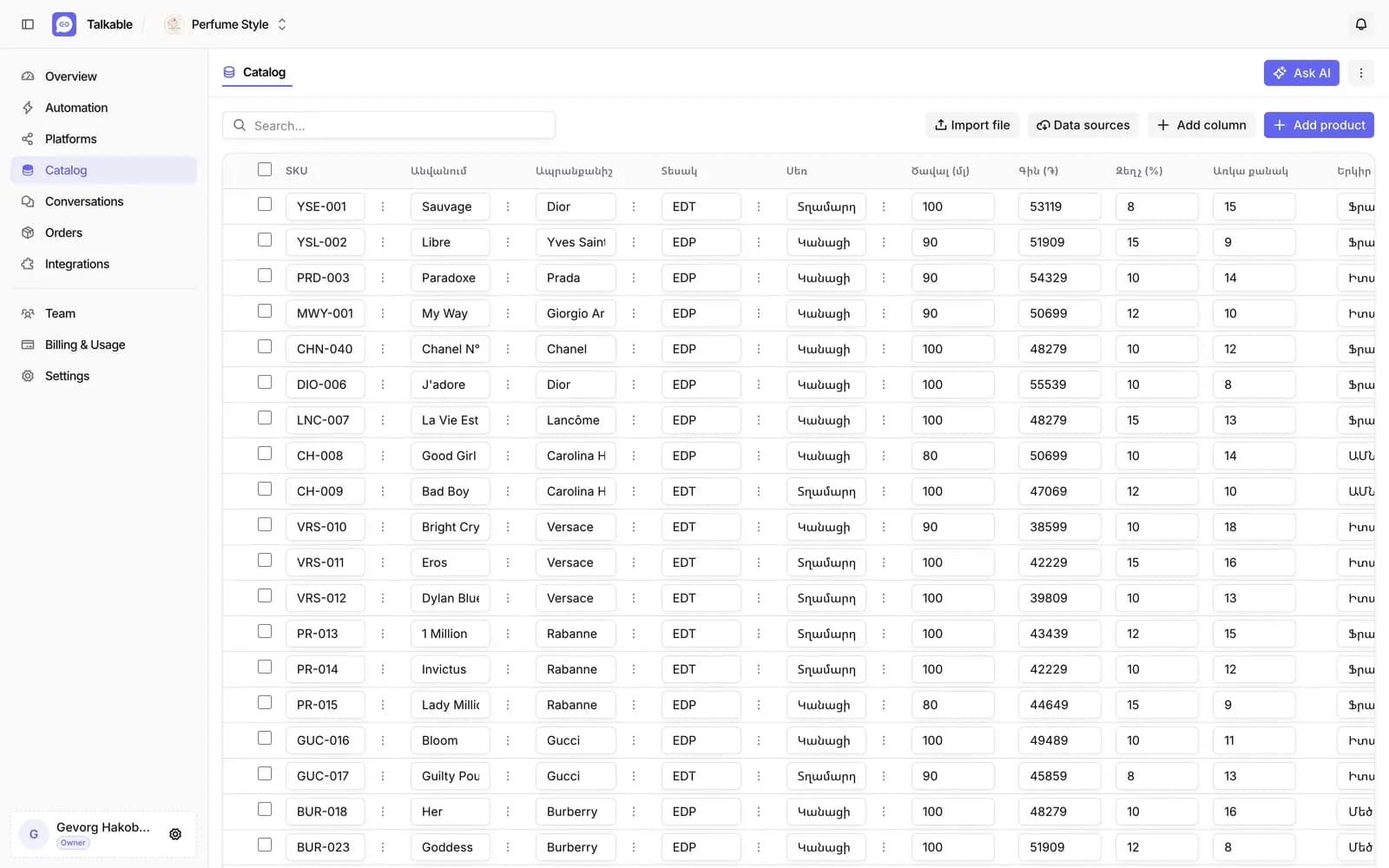The height and width of the screenshot is (868, 1389).
Task: Edit the Yves Saint brand cell
Action: pyautogui.click(x=576, y=242)
